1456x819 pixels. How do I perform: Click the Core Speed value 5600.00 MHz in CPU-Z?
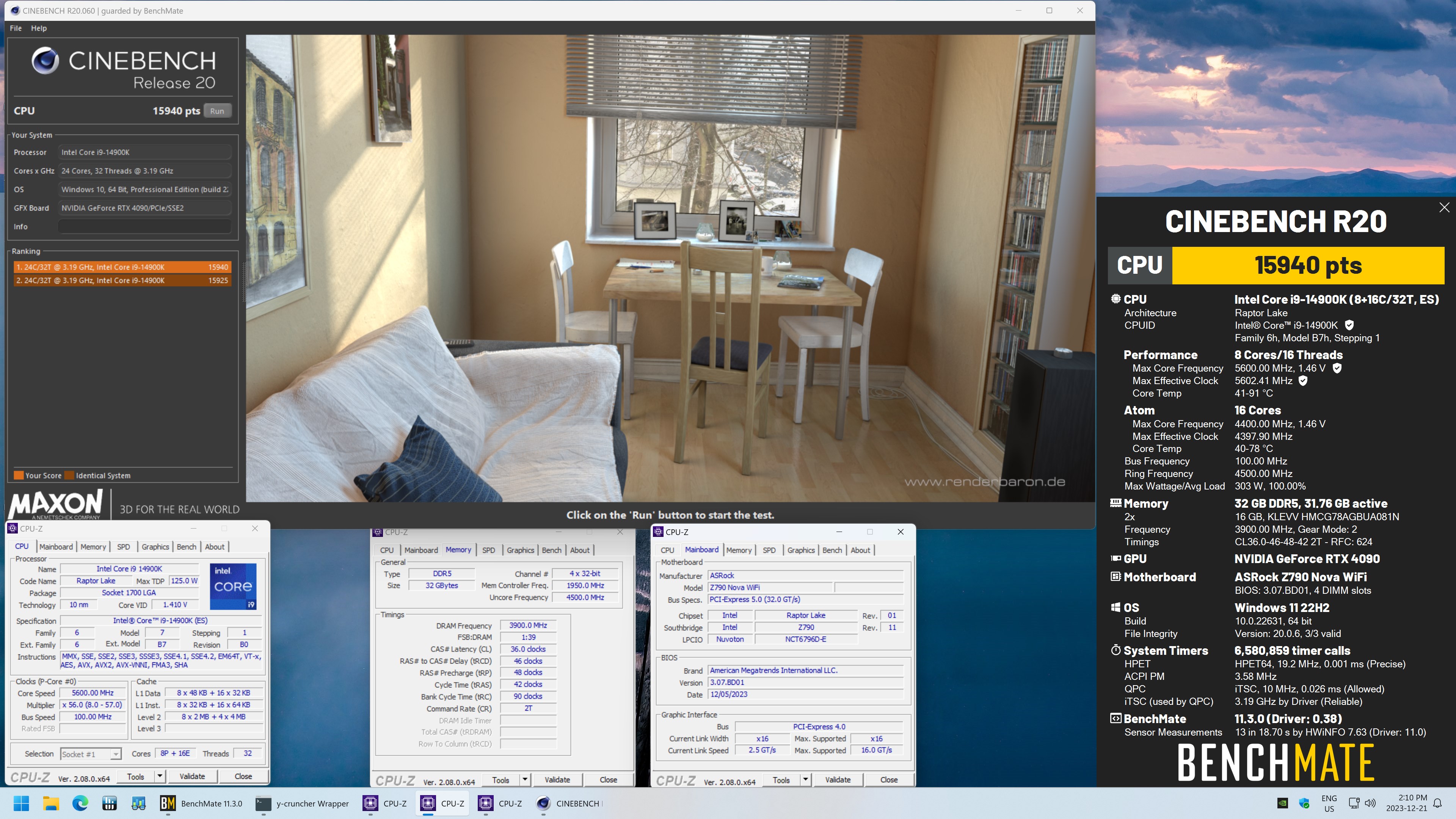[x=93, y=693]
